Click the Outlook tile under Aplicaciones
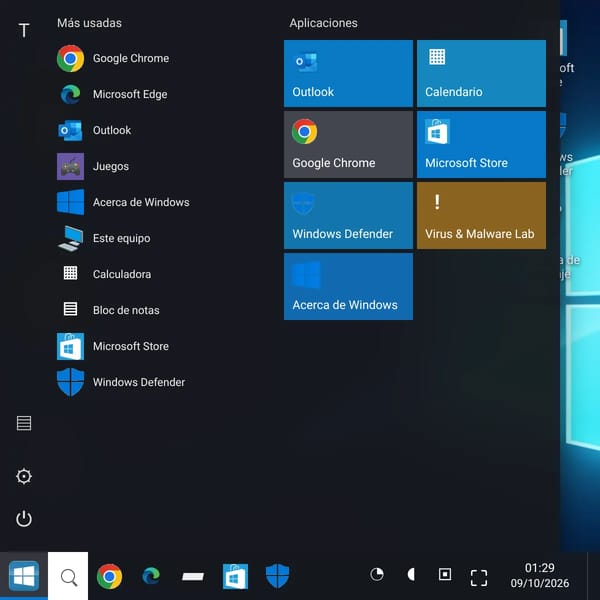This screenshot has height=600, width=600. 348,73
